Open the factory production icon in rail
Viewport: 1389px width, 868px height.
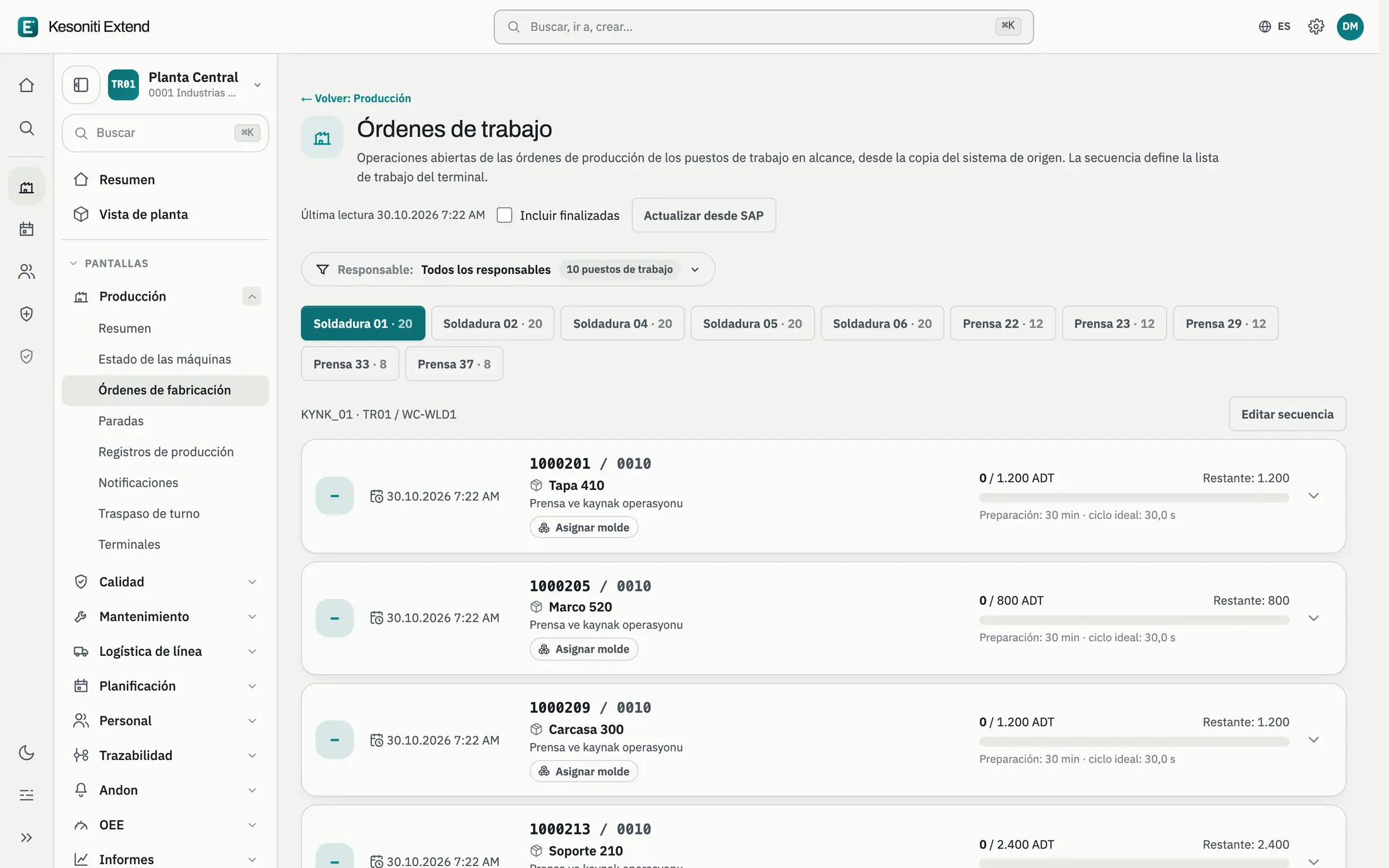click(27, 187)
